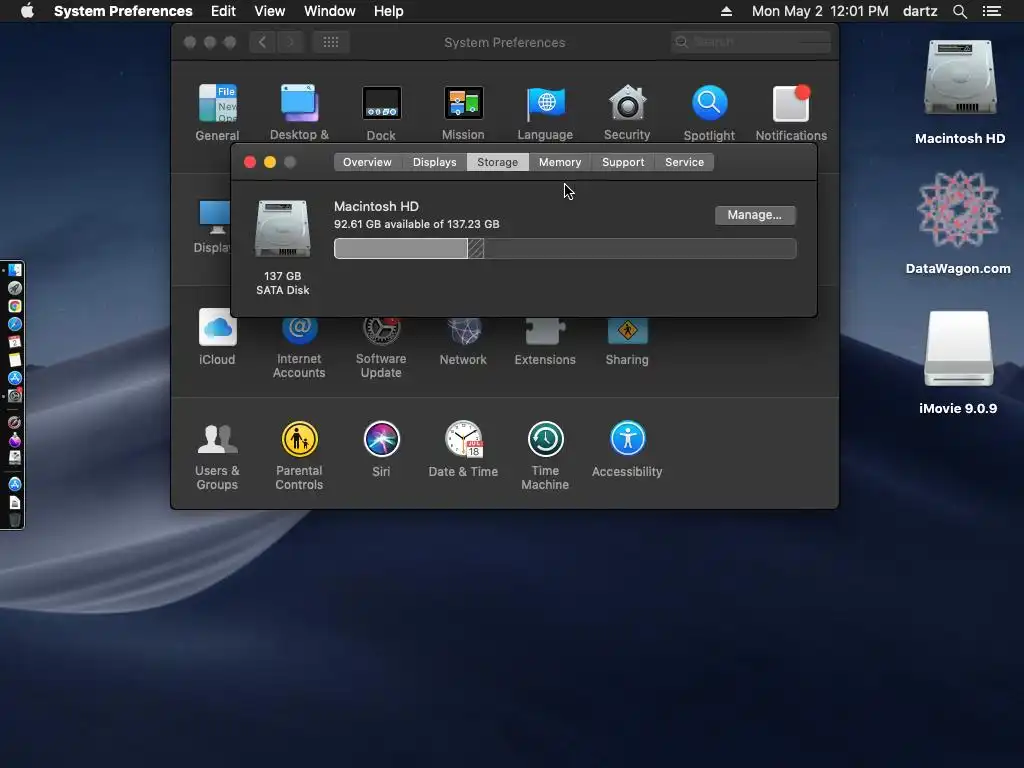Open Users & Groups preferences
The height and width of the screenshot is (768, 1024).
[217, 456]
